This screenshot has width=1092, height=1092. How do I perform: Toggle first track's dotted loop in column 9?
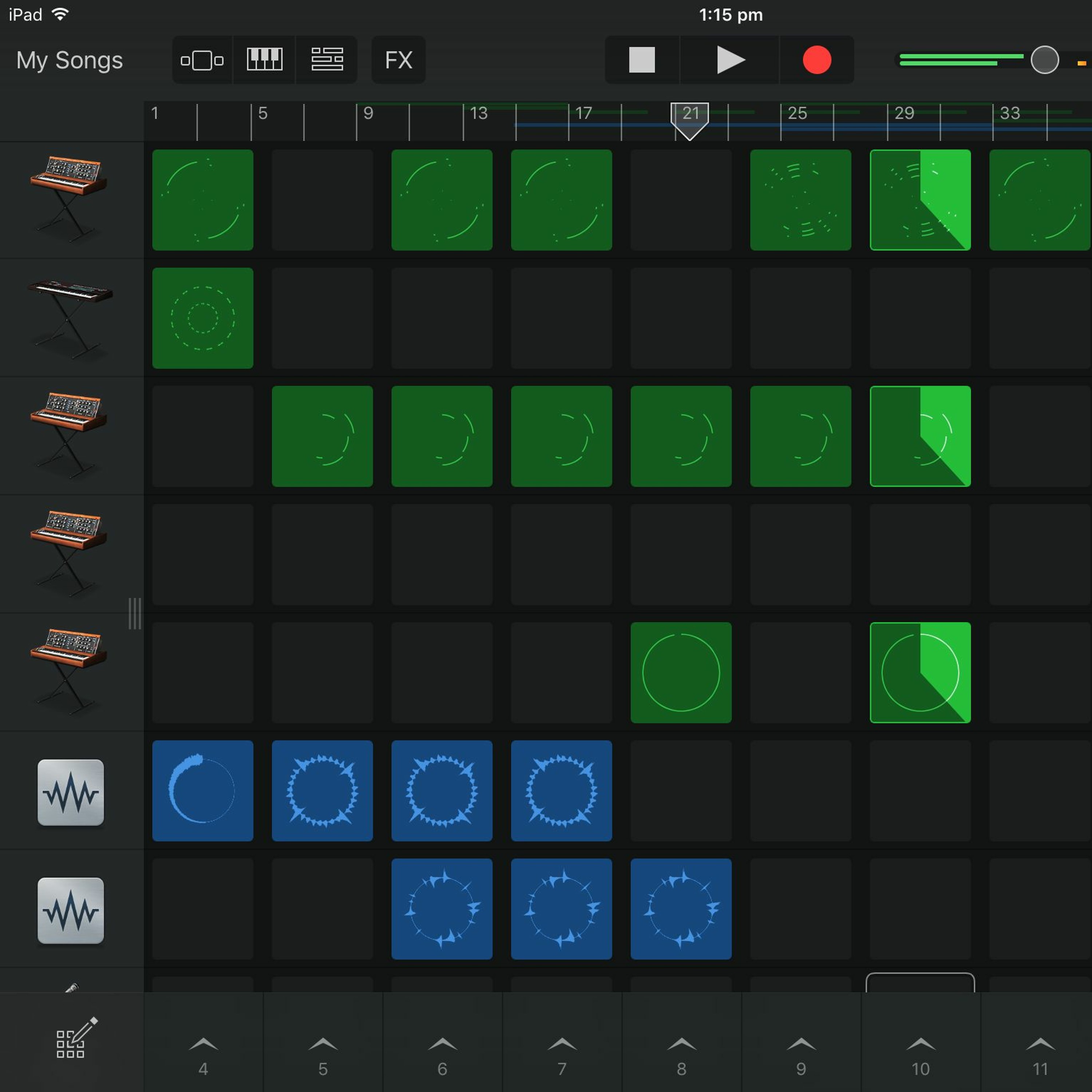pyautogui.click(x=800, y=200)
